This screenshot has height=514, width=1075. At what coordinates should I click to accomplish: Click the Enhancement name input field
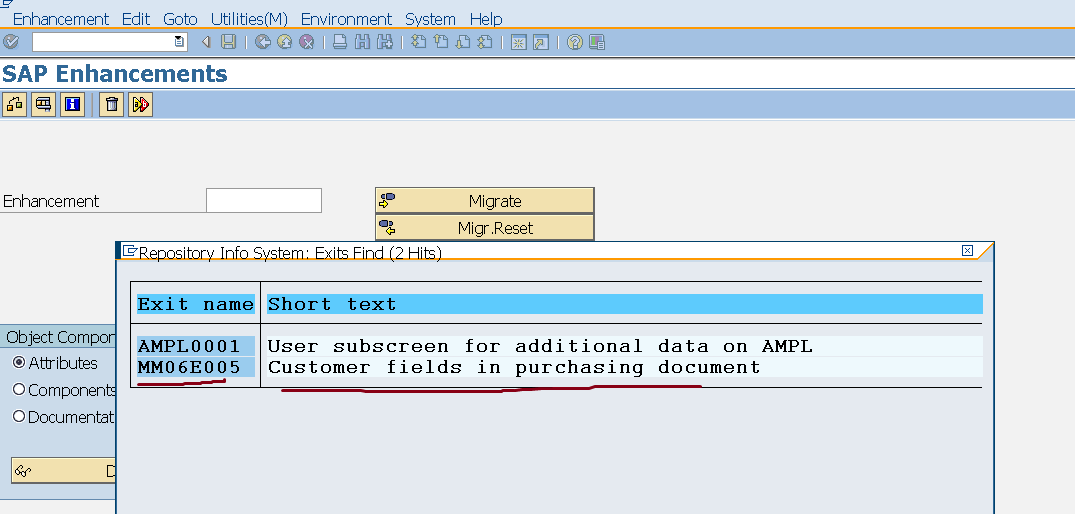click(264, 200)
